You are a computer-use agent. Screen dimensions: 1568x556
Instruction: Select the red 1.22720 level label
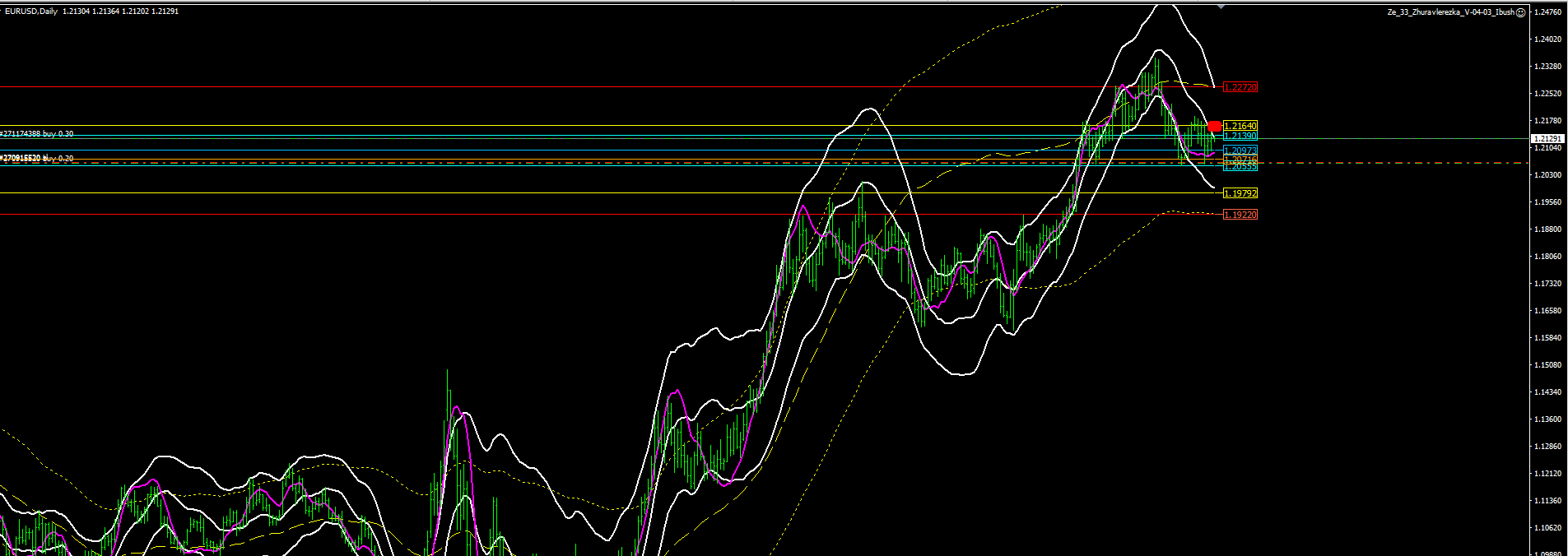(1240, 87)
